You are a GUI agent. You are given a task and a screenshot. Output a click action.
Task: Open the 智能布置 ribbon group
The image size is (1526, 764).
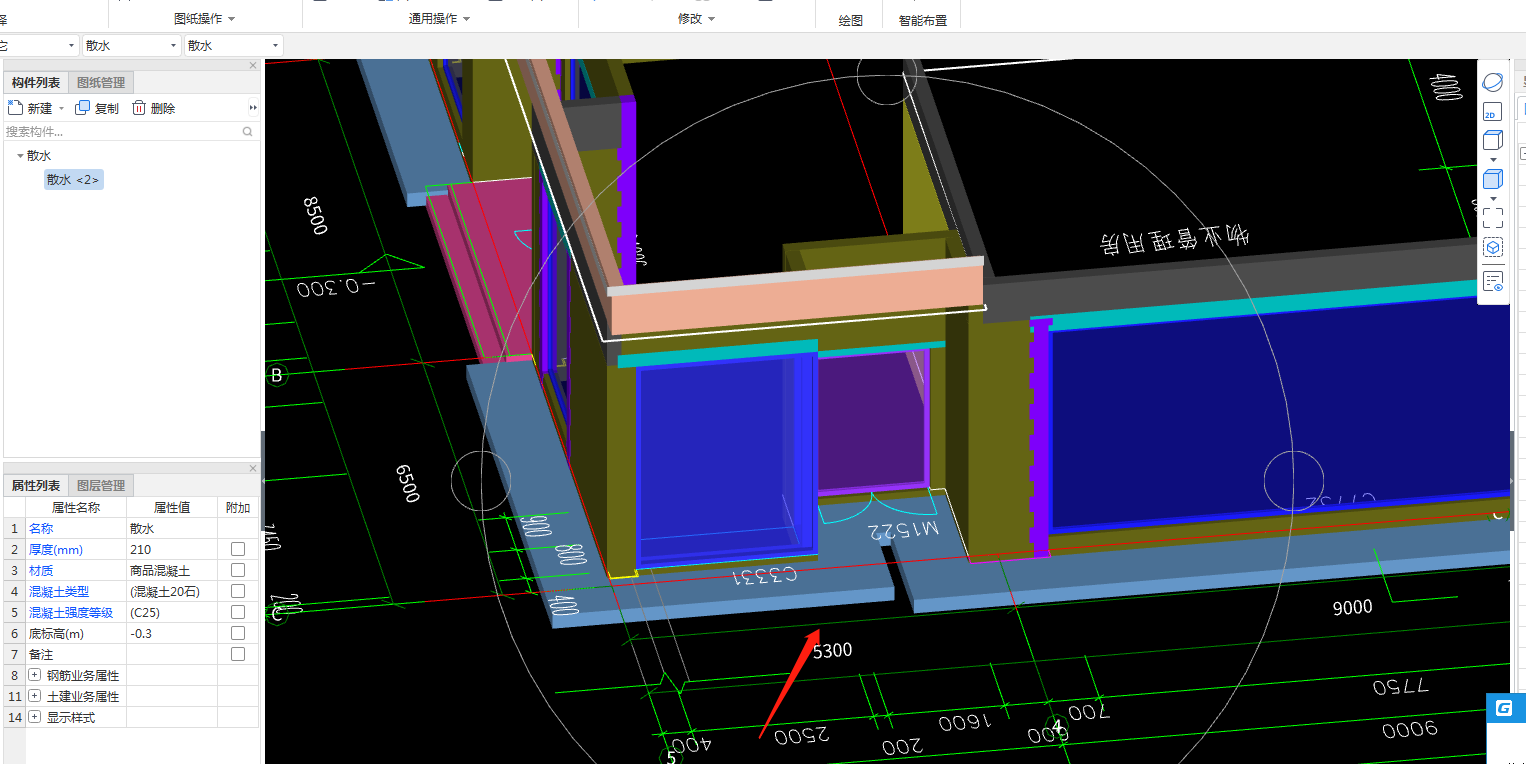click(923, 20)
